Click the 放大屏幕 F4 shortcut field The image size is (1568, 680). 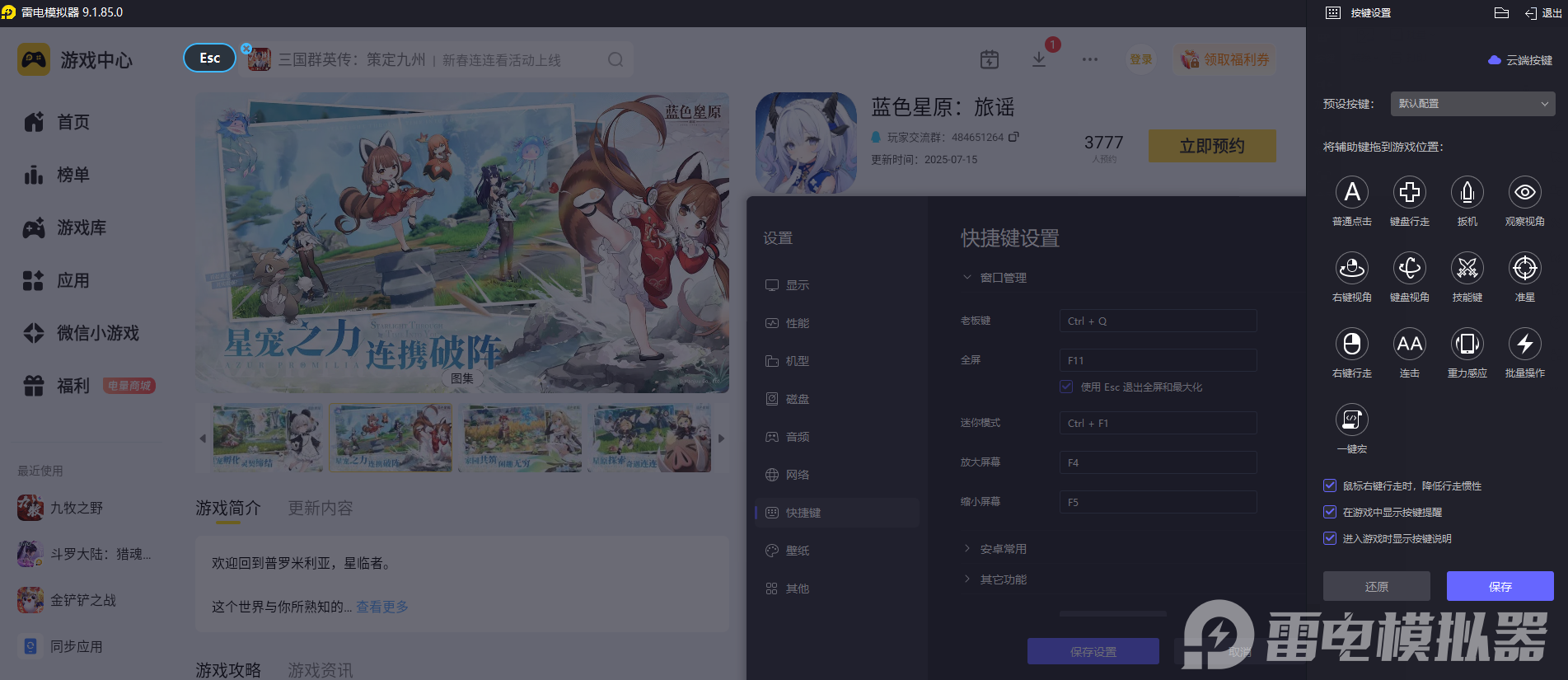coord(1158,462)
